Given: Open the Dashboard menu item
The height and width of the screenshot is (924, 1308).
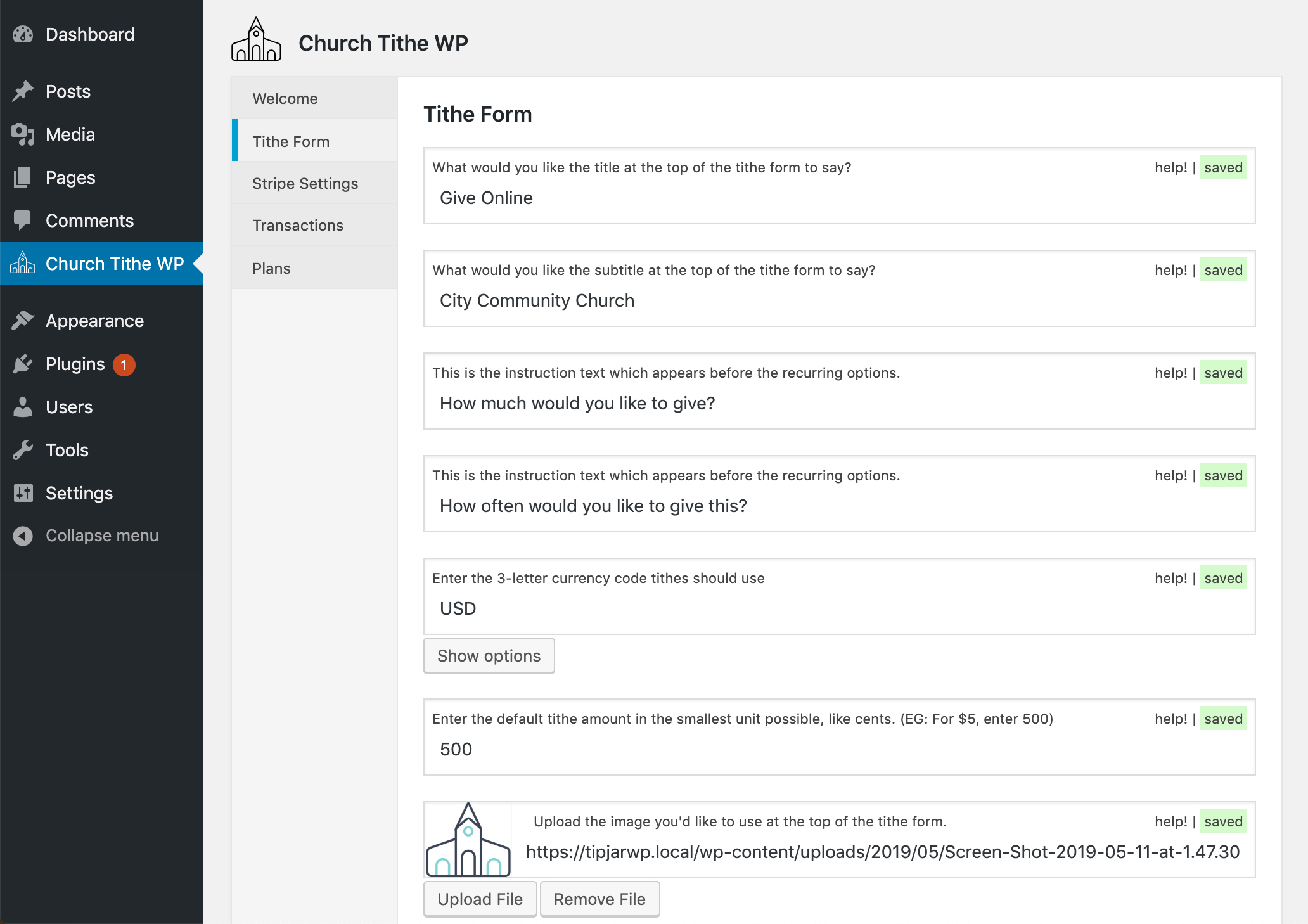Looking at the screenshot, I should click(101, 34).
